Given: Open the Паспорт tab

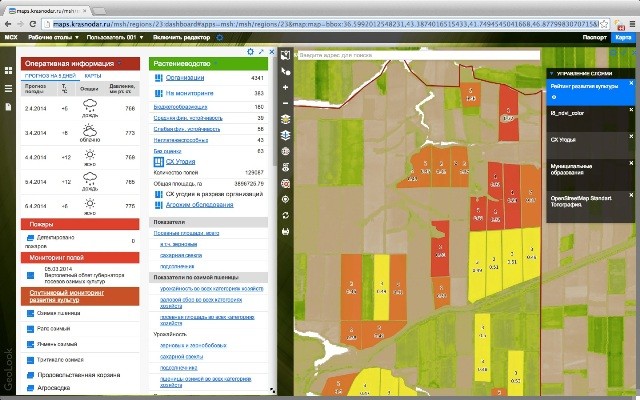Looking at the screenshot, I should (x=595, y=38).
